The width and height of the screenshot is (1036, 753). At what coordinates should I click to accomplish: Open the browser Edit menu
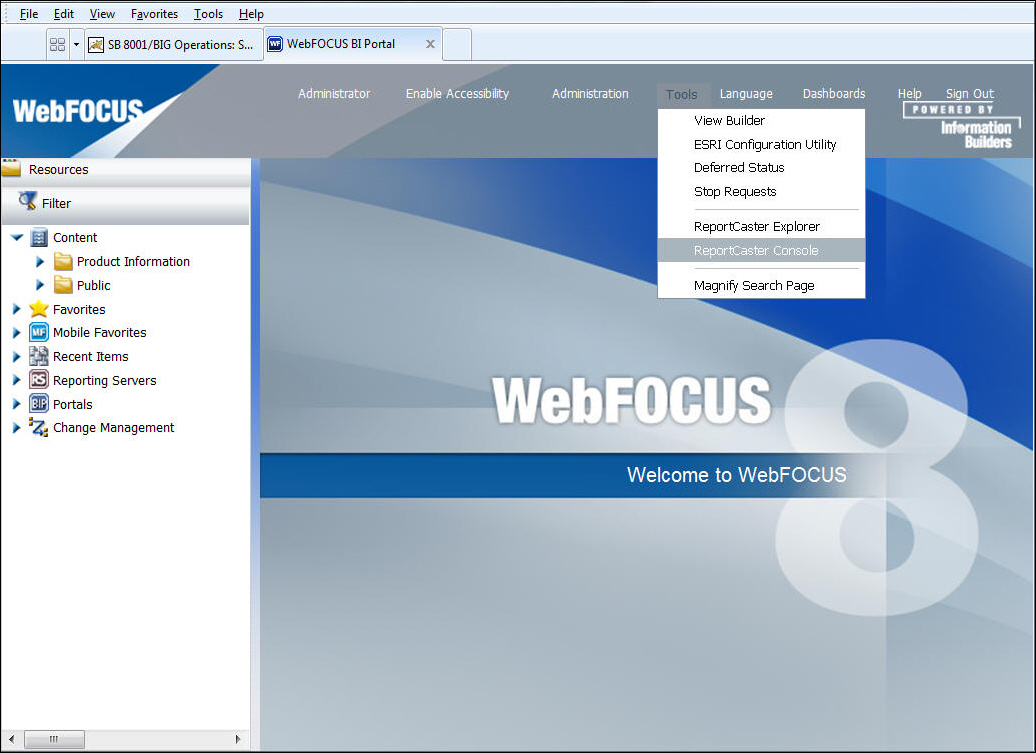tap(63, 13)
